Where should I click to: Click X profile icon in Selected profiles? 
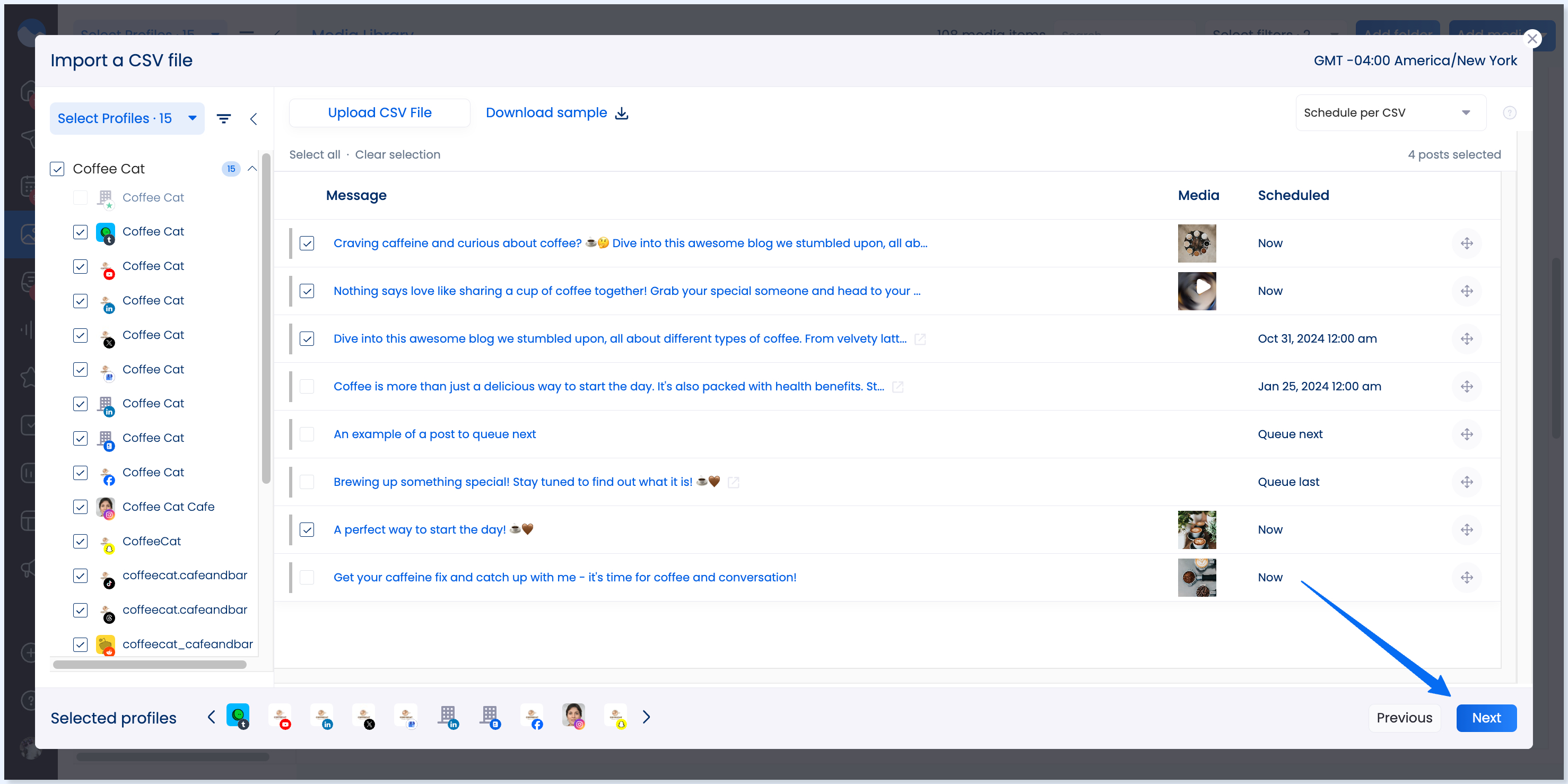tap(364, 717)
